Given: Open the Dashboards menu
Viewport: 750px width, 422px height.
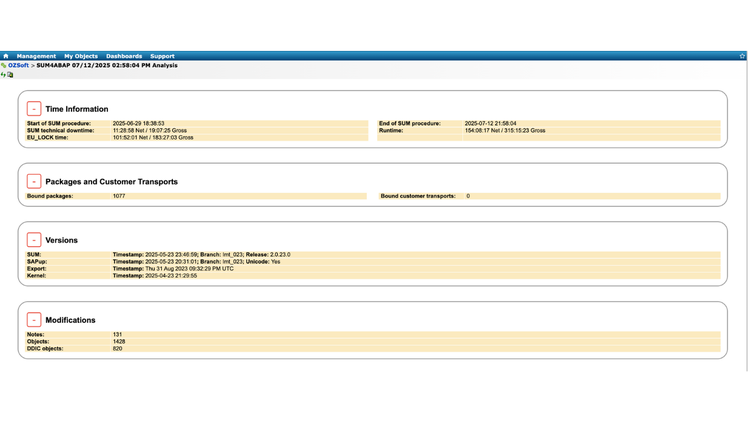Looking at the screenshot, I should pyautogui.click(x=124, y=56).
